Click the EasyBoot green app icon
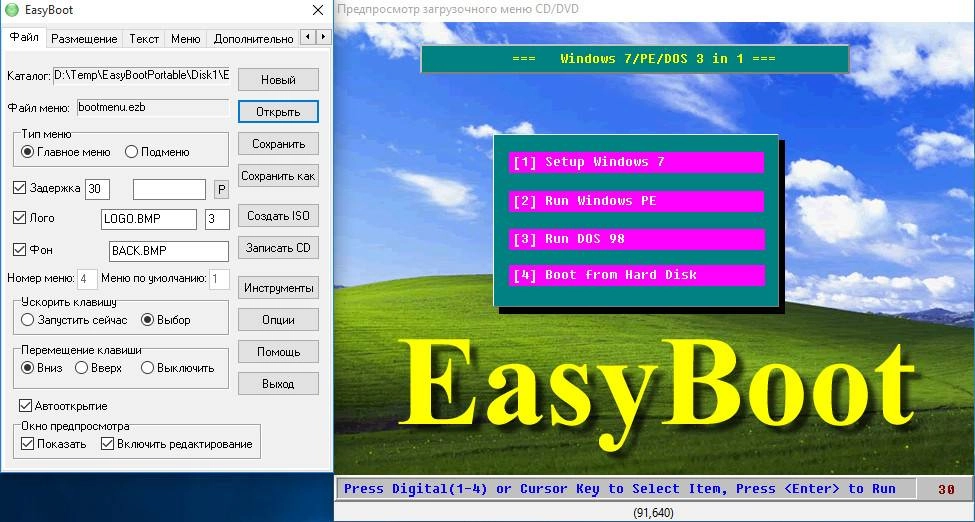The width and height of the screenshot is (975, 522). click(x=11, y=10)
